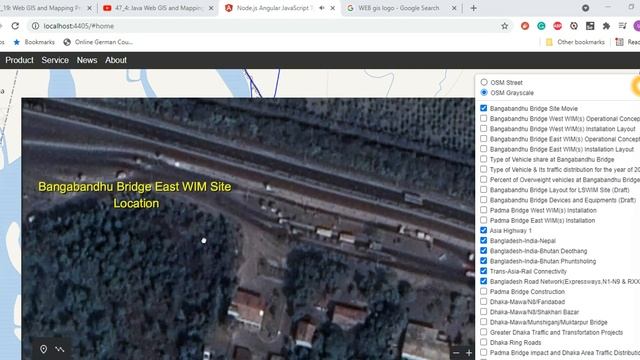Image resolution: width=640 pixels, height=360 pixels.
Task: Click the circular target extension icon
Action: [573, 26]
